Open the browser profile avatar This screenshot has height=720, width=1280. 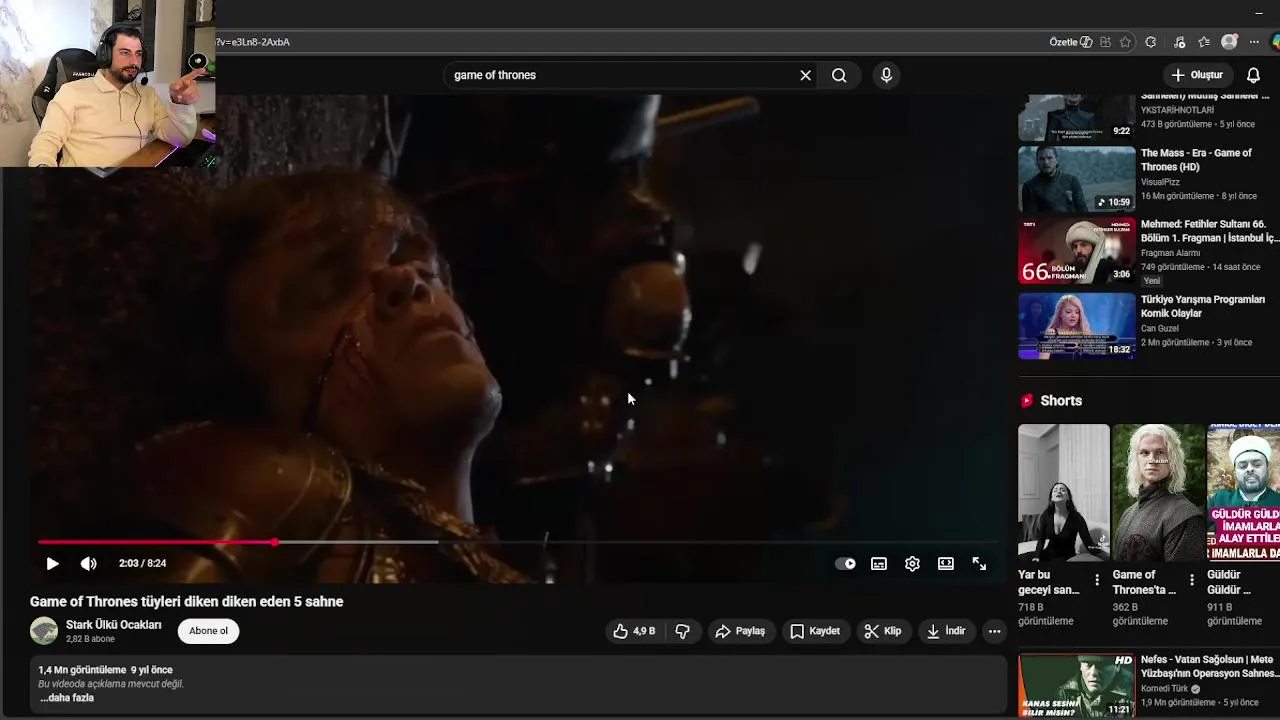(1229, 42)
